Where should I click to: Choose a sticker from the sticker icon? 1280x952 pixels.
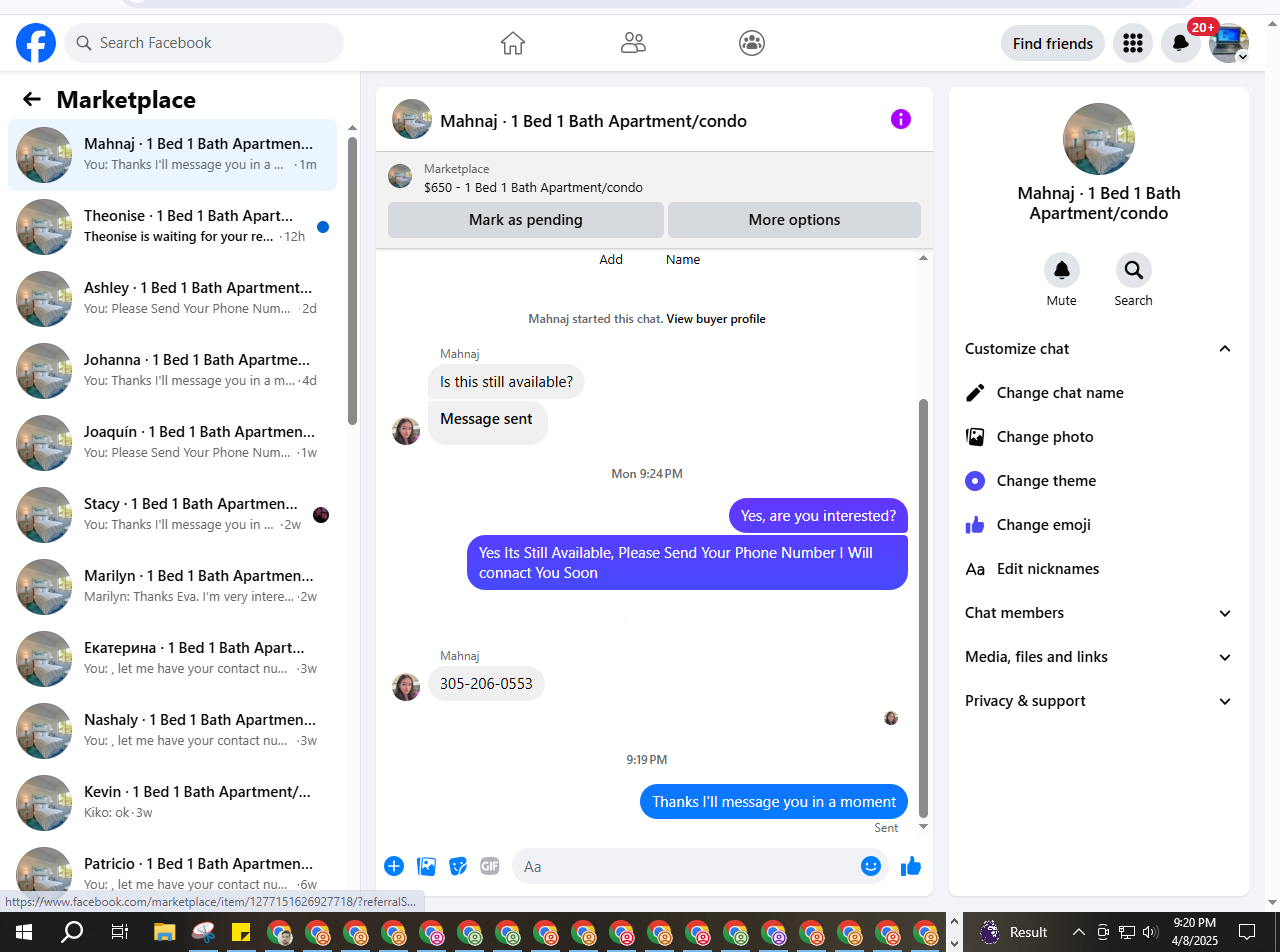coord(458,866)
